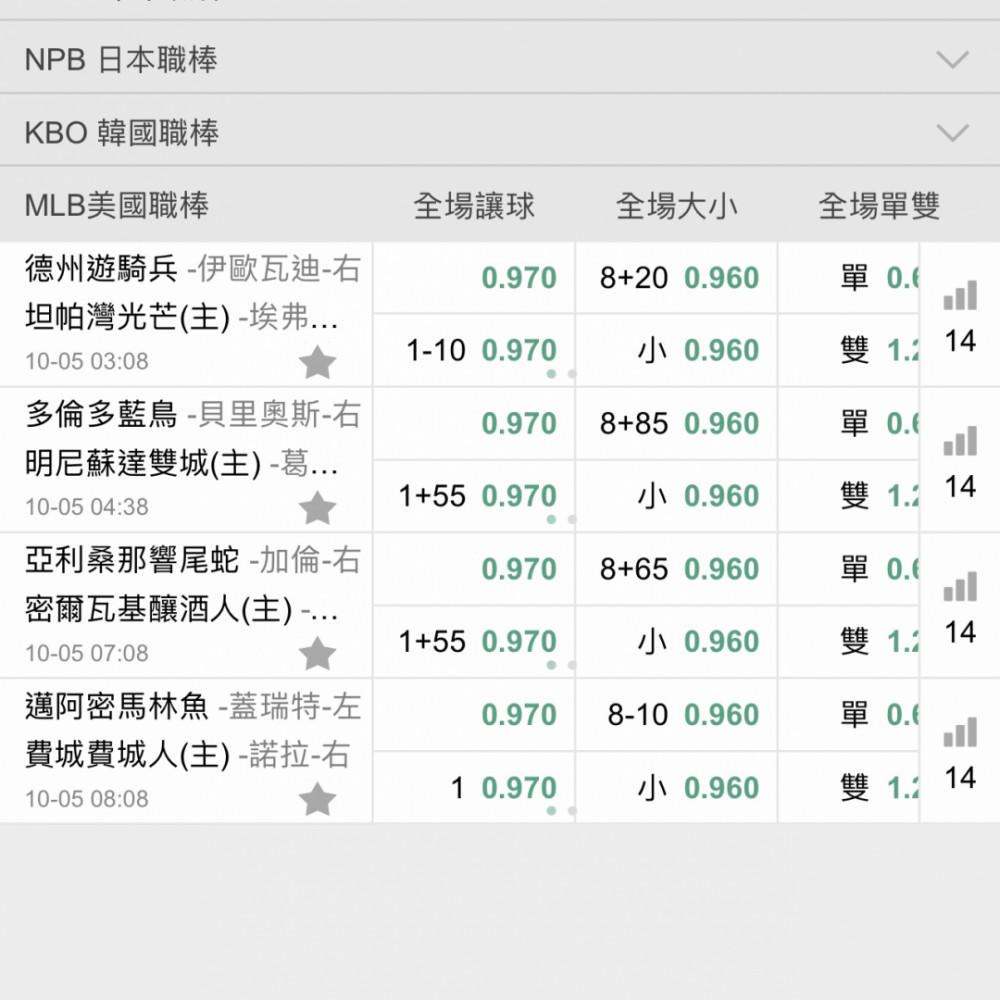Favorite the 邁阿密馬林魚 vs 費城費城人 game star
Viewport: 1000px width, 1000px height.
coord(317,799)
